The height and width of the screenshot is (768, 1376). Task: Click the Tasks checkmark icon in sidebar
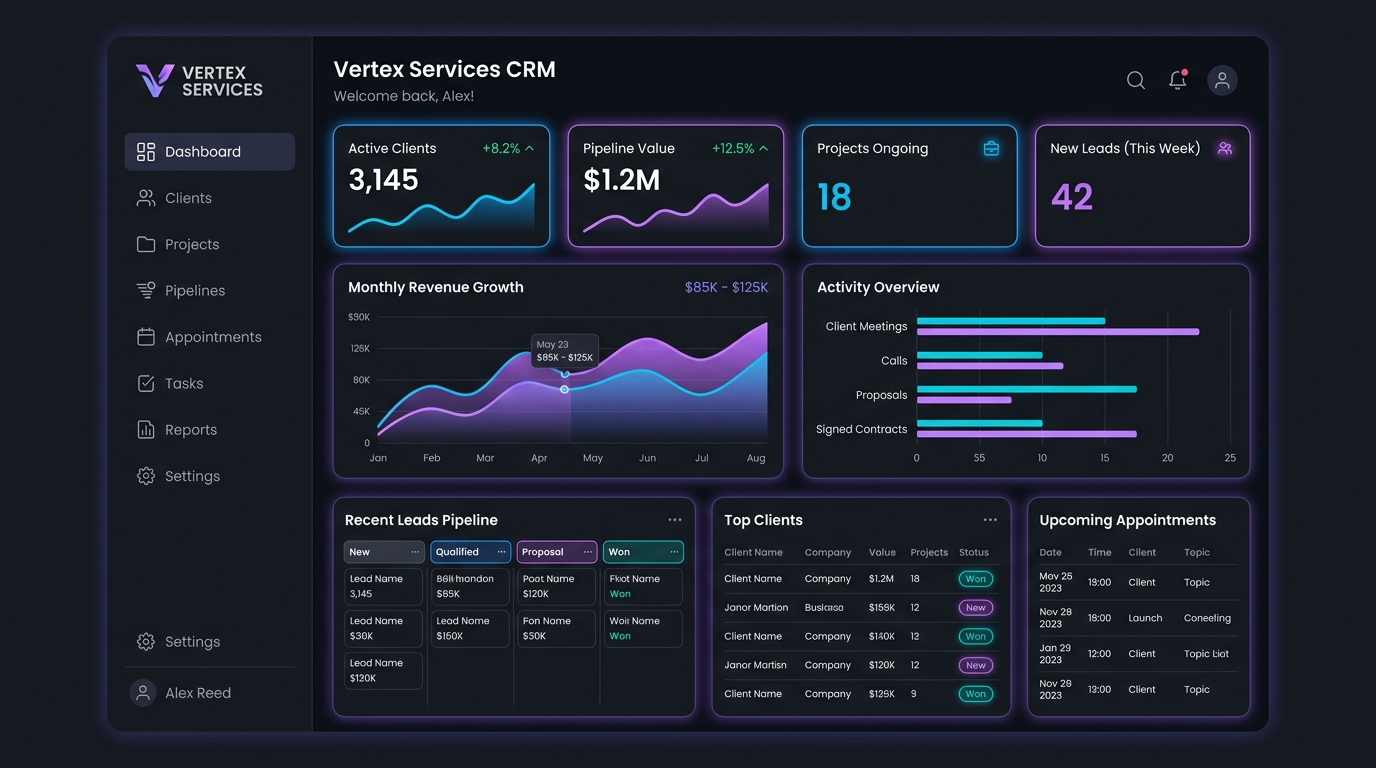tap(146, 383)
